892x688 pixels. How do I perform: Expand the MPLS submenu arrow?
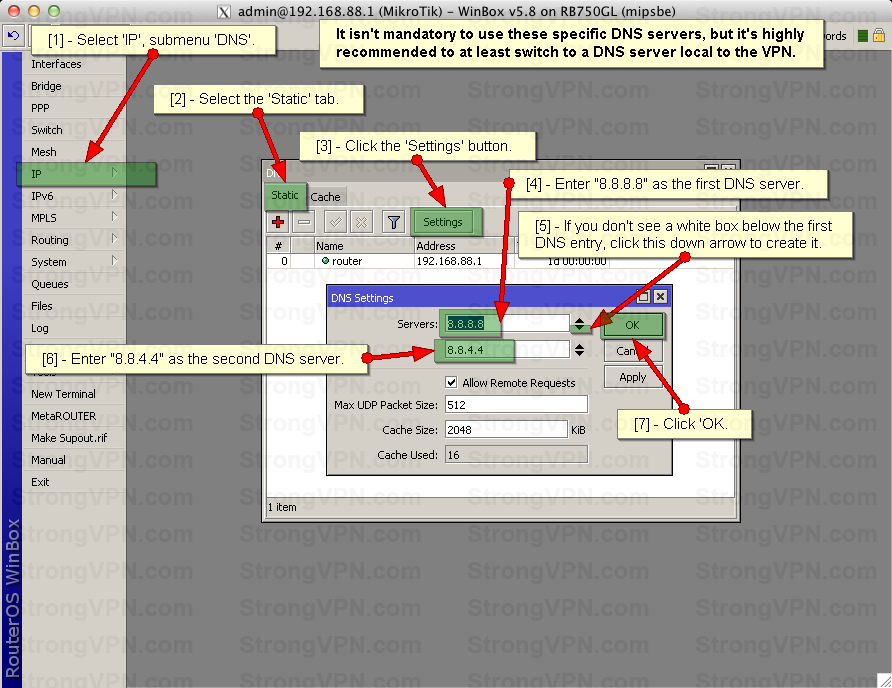(114, 217)
